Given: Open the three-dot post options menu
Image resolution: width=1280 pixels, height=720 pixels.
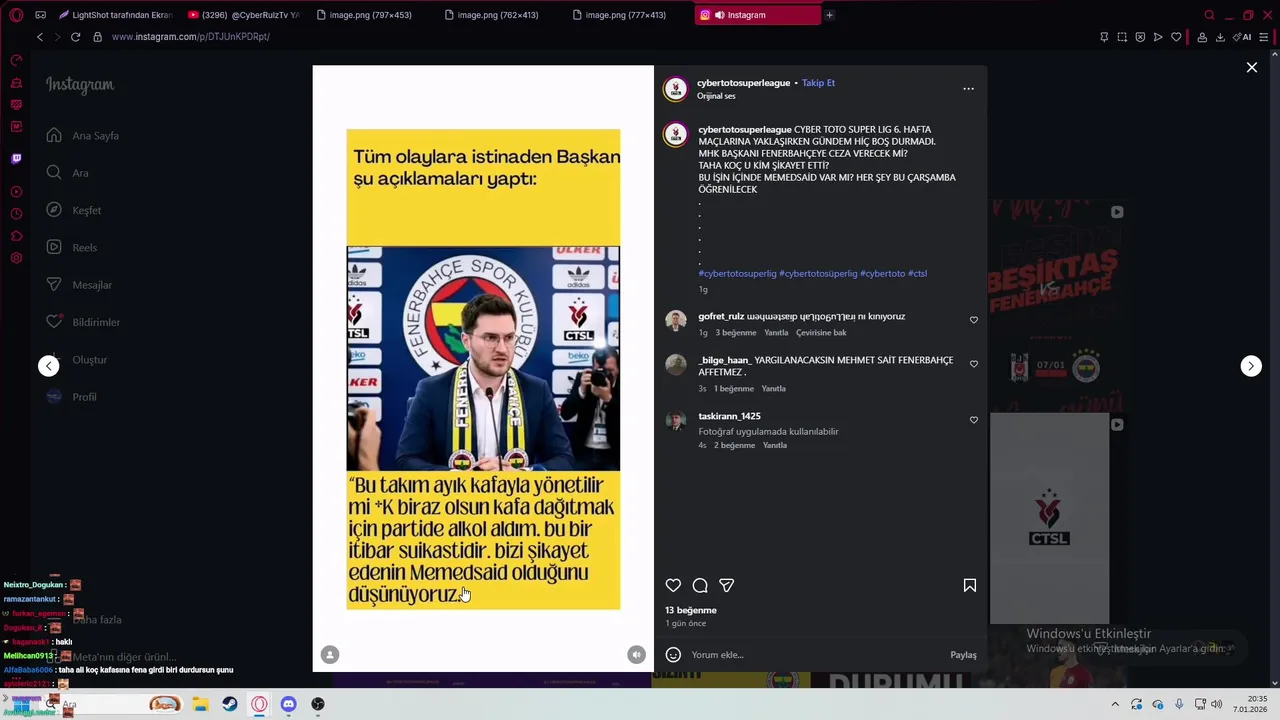Looking at the screenshot, I should click(968, 89).
